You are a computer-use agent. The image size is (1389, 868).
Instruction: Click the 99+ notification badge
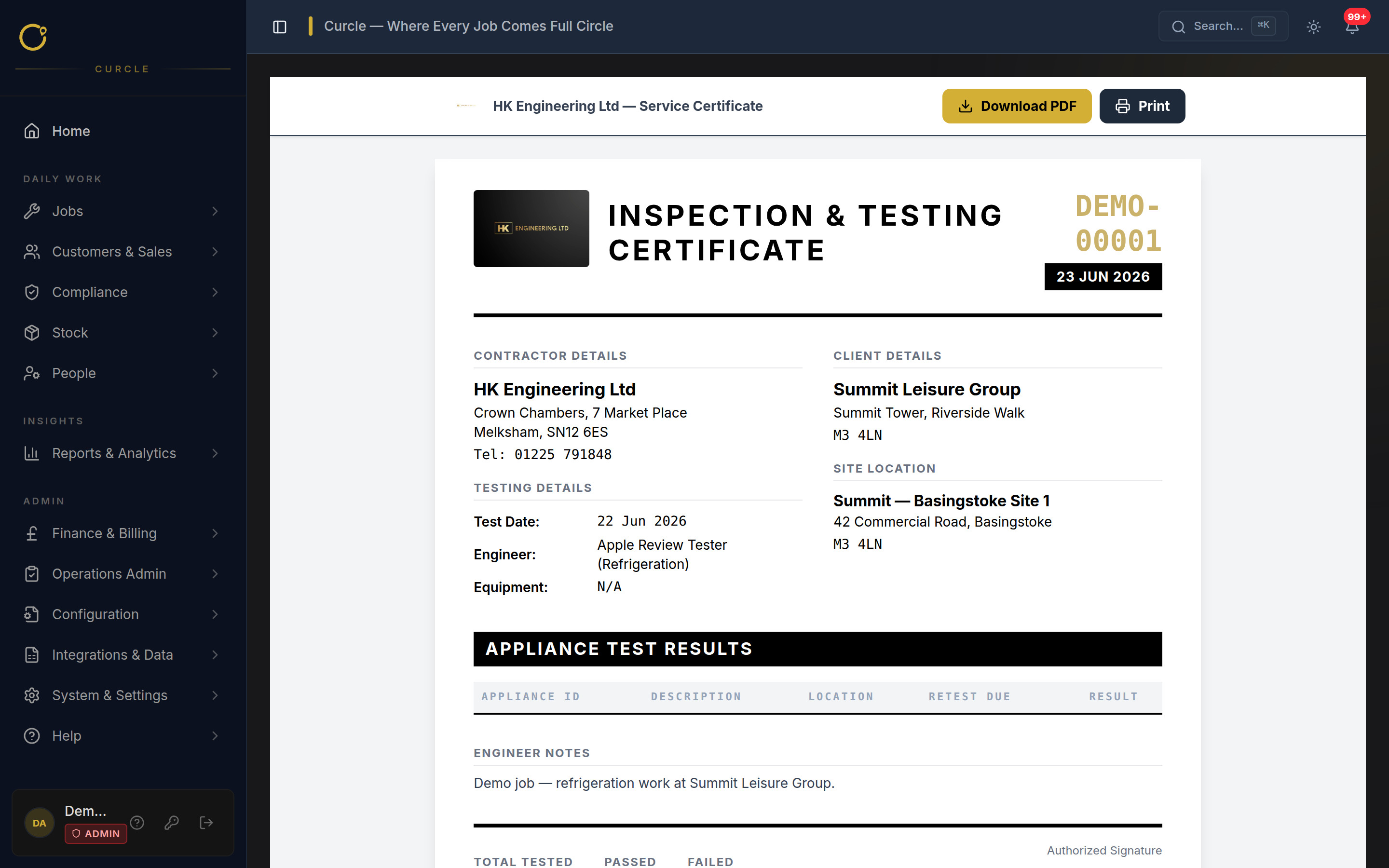pyautogui.click(x=1357, y=17)
